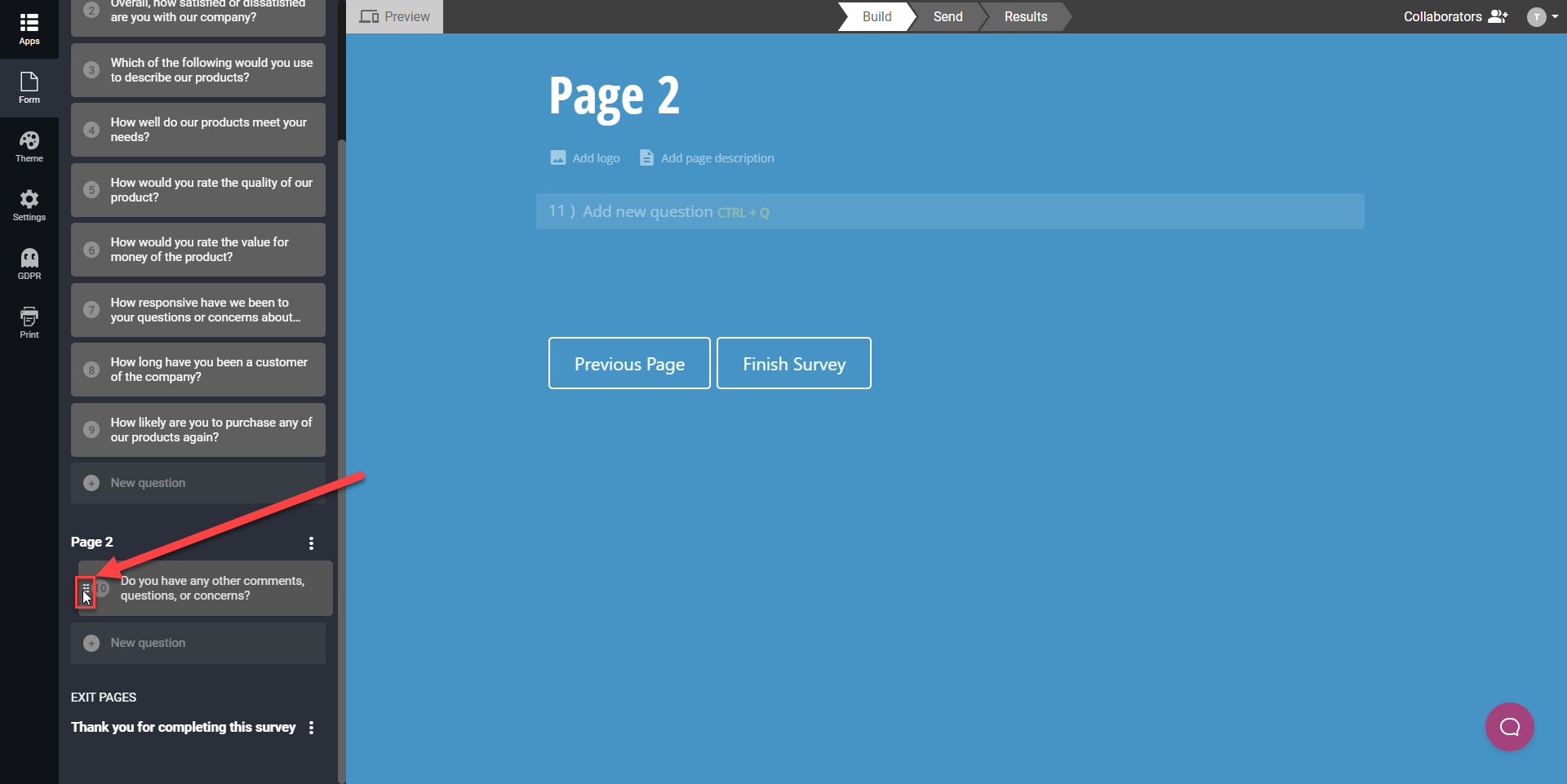The width and height of the screenshot is (1567, 784).
Task: Click the Print icon in sidebar
Action: point(29,323)
